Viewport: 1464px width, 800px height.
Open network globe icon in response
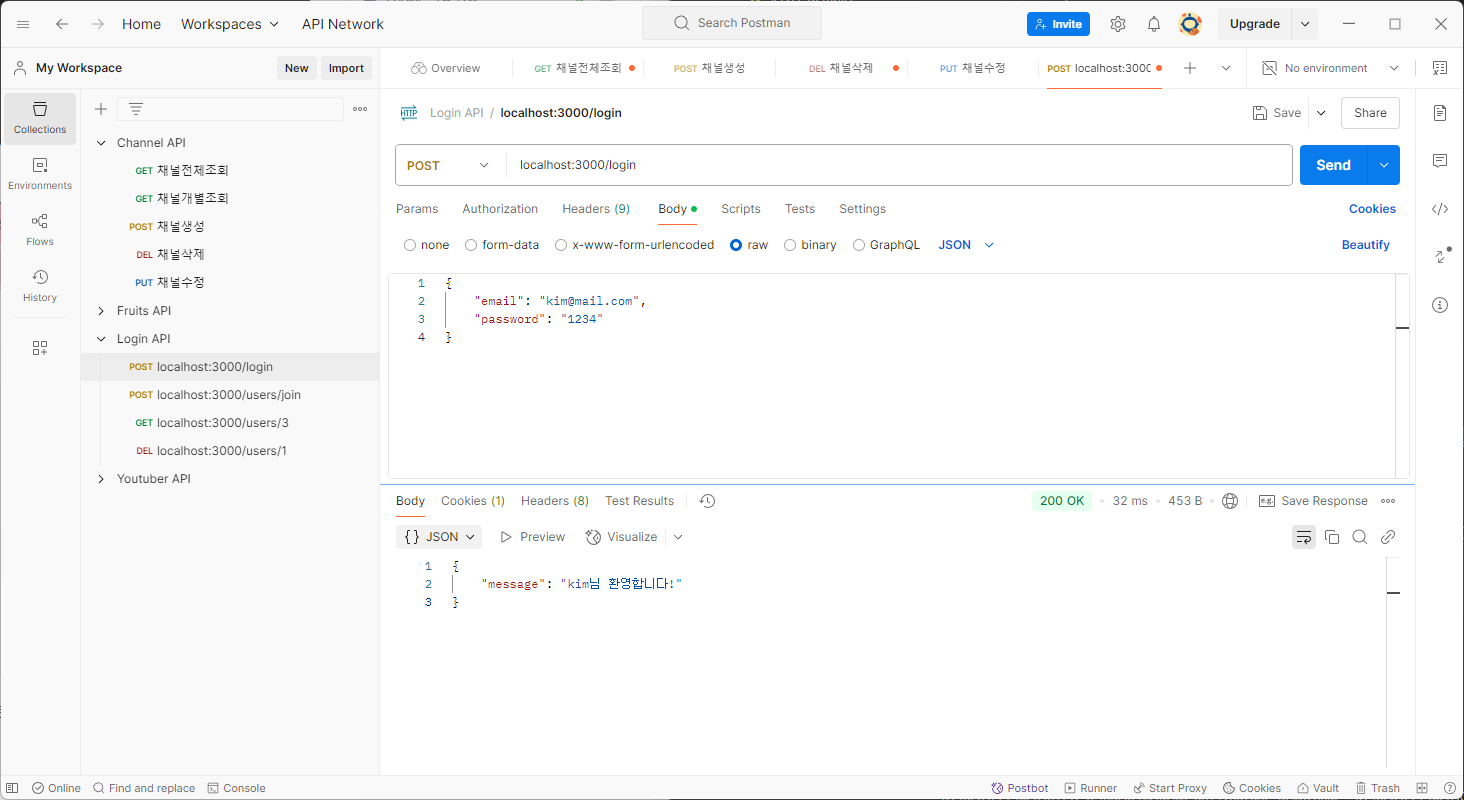[1230, 501]
